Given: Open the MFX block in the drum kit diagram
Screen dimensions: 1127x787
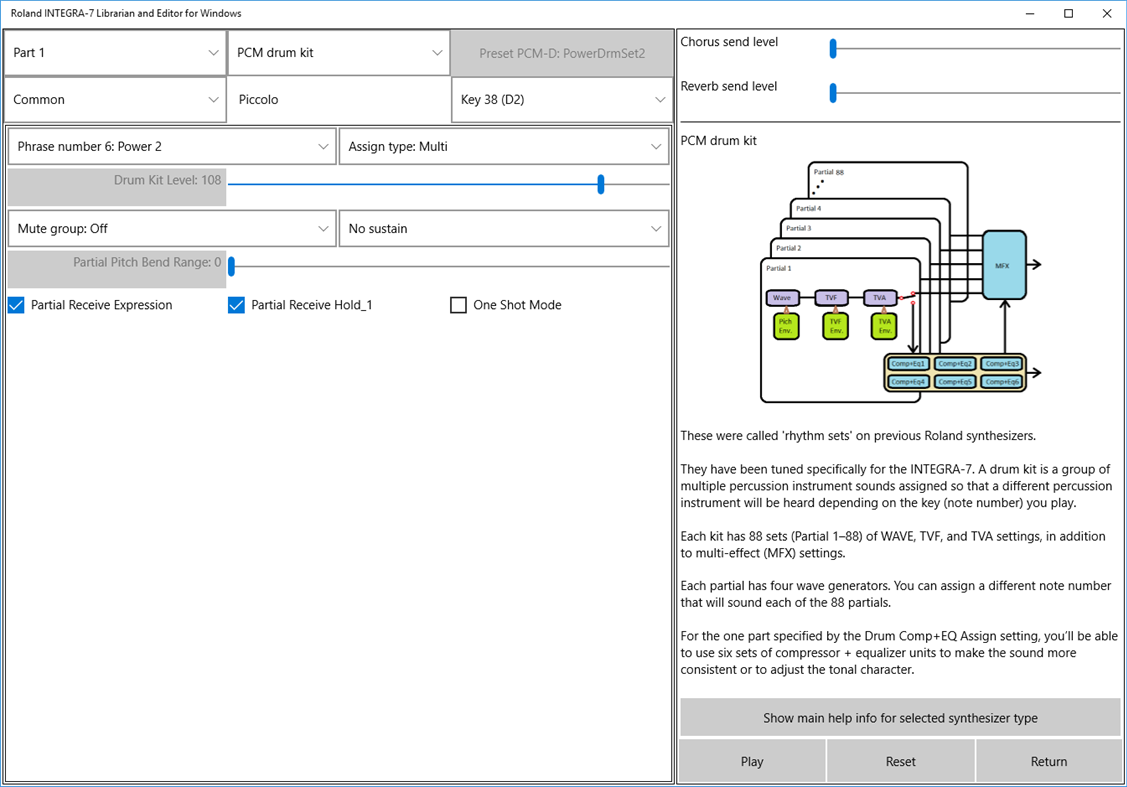Looking at the screenshot, I should point(1004,266).
